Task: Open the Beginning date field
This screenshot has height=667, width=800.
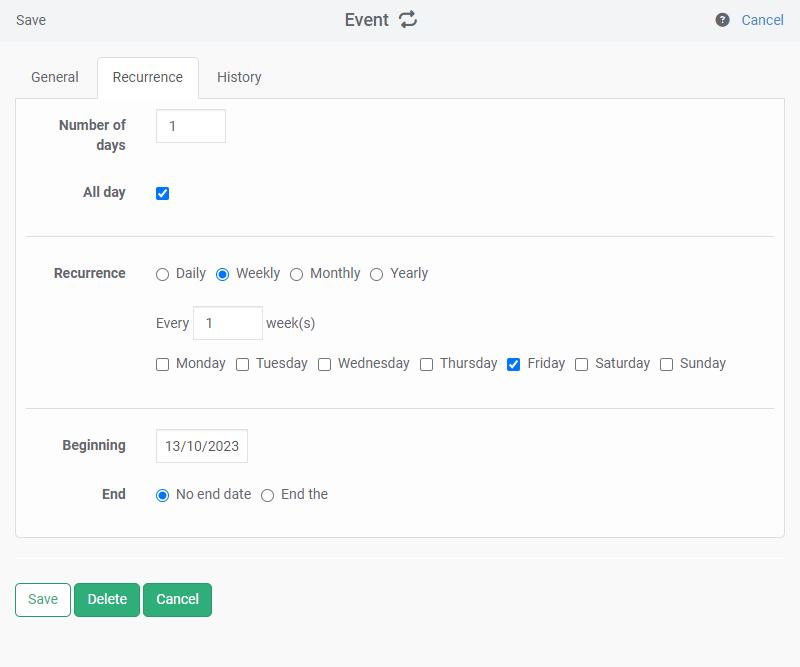Action: click(202, 446)
